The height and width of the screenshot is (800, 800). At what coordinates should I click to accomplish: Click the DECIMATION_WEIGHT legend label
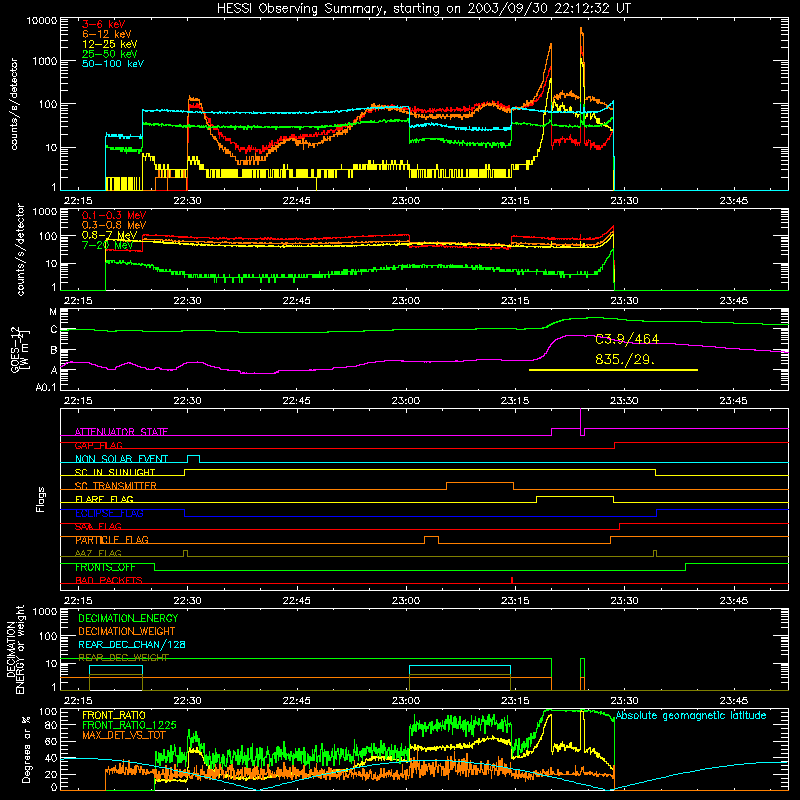coord(127,631)
